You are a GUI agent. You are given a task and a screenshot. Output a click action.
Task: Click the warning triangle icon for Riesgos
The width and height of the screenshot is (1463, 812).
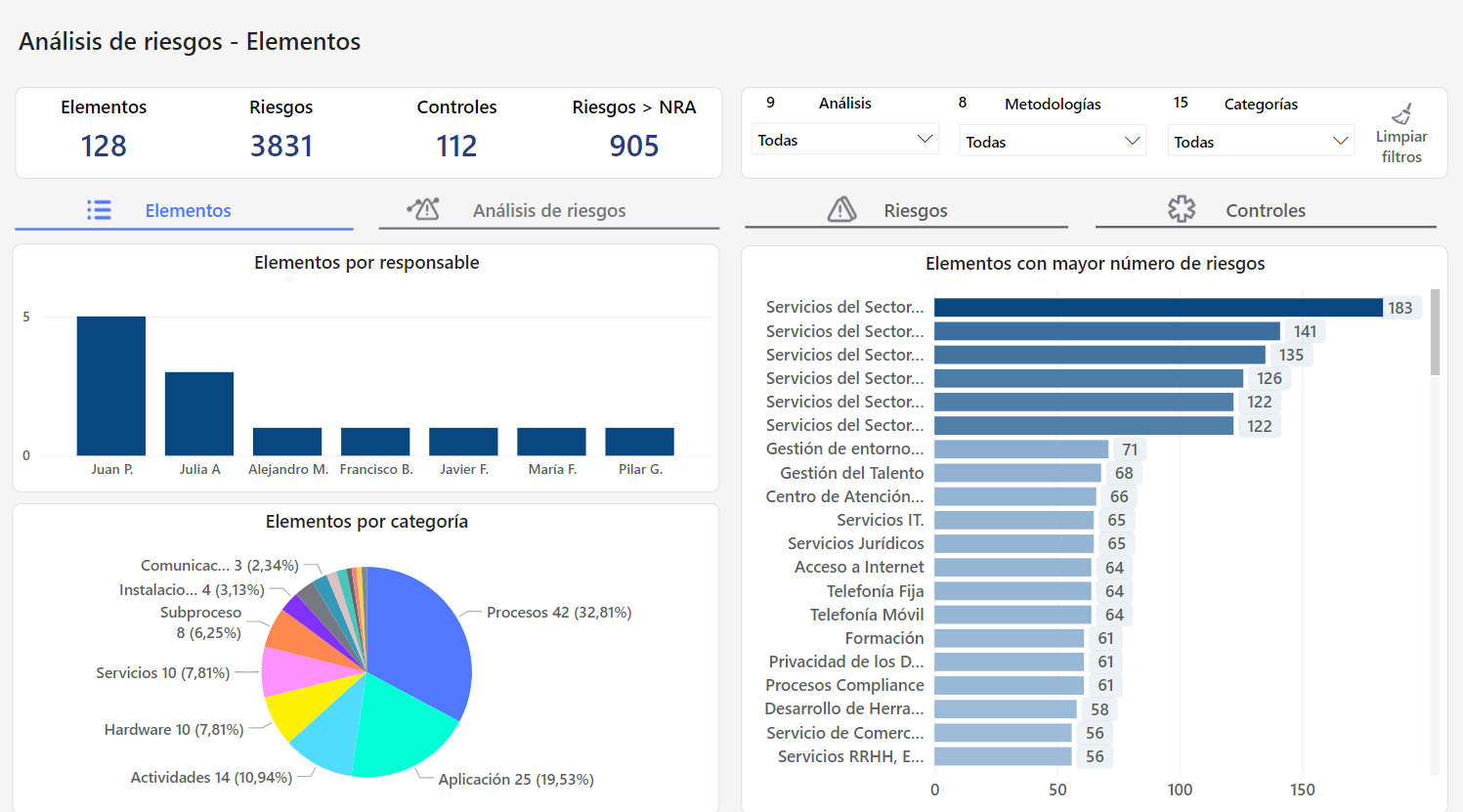click(x=841, y=209)
